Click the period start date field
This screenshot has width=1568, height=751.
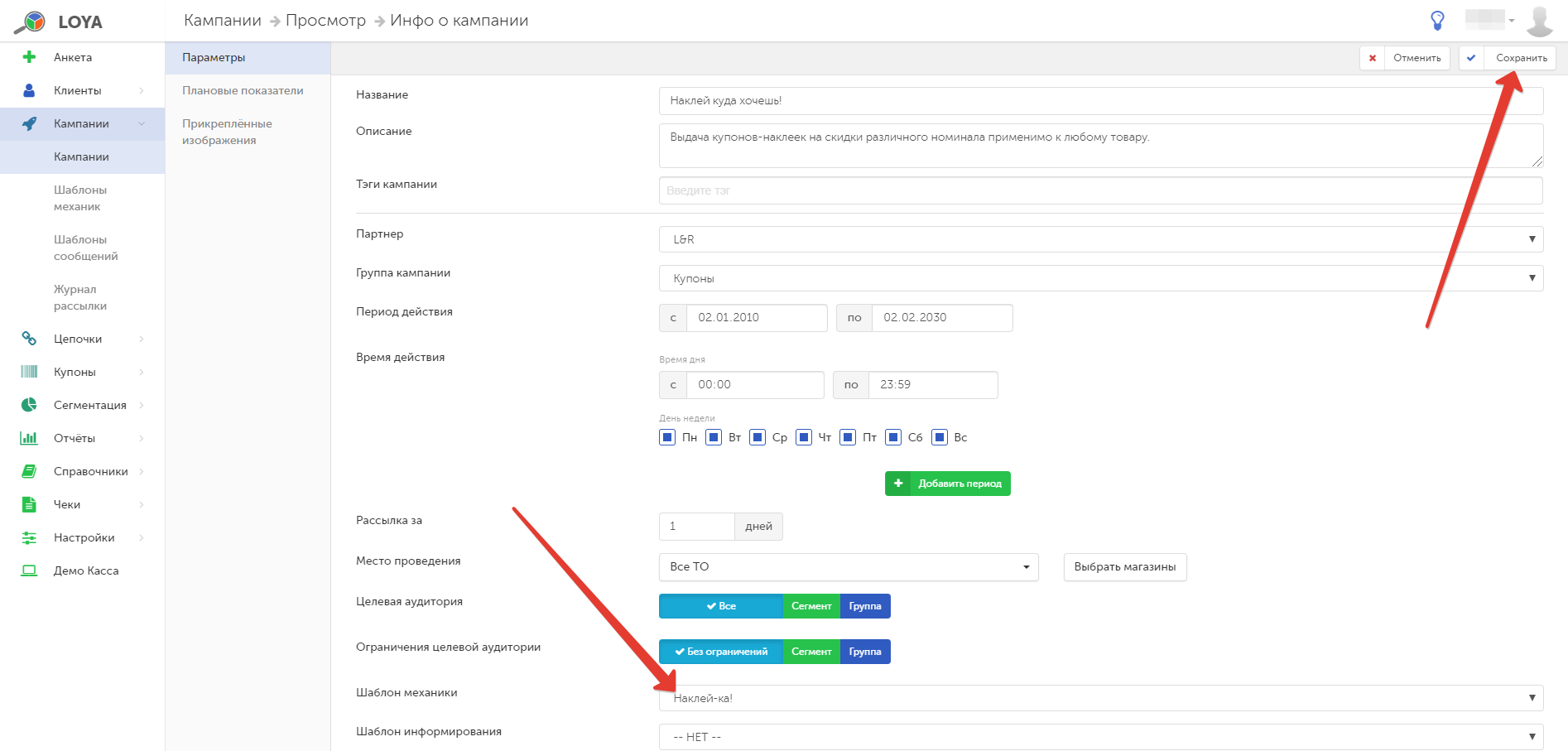(757, 318)
